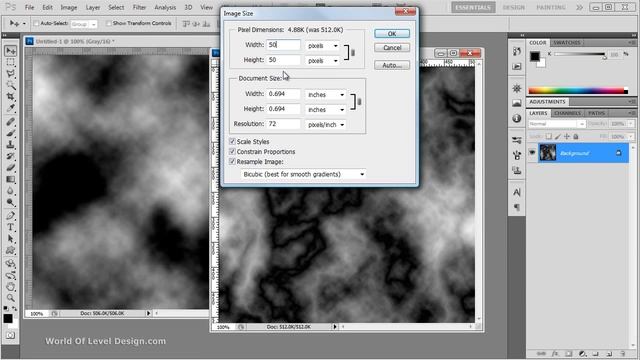Click the foreground color swatch in Color panel

pos(535,56)
